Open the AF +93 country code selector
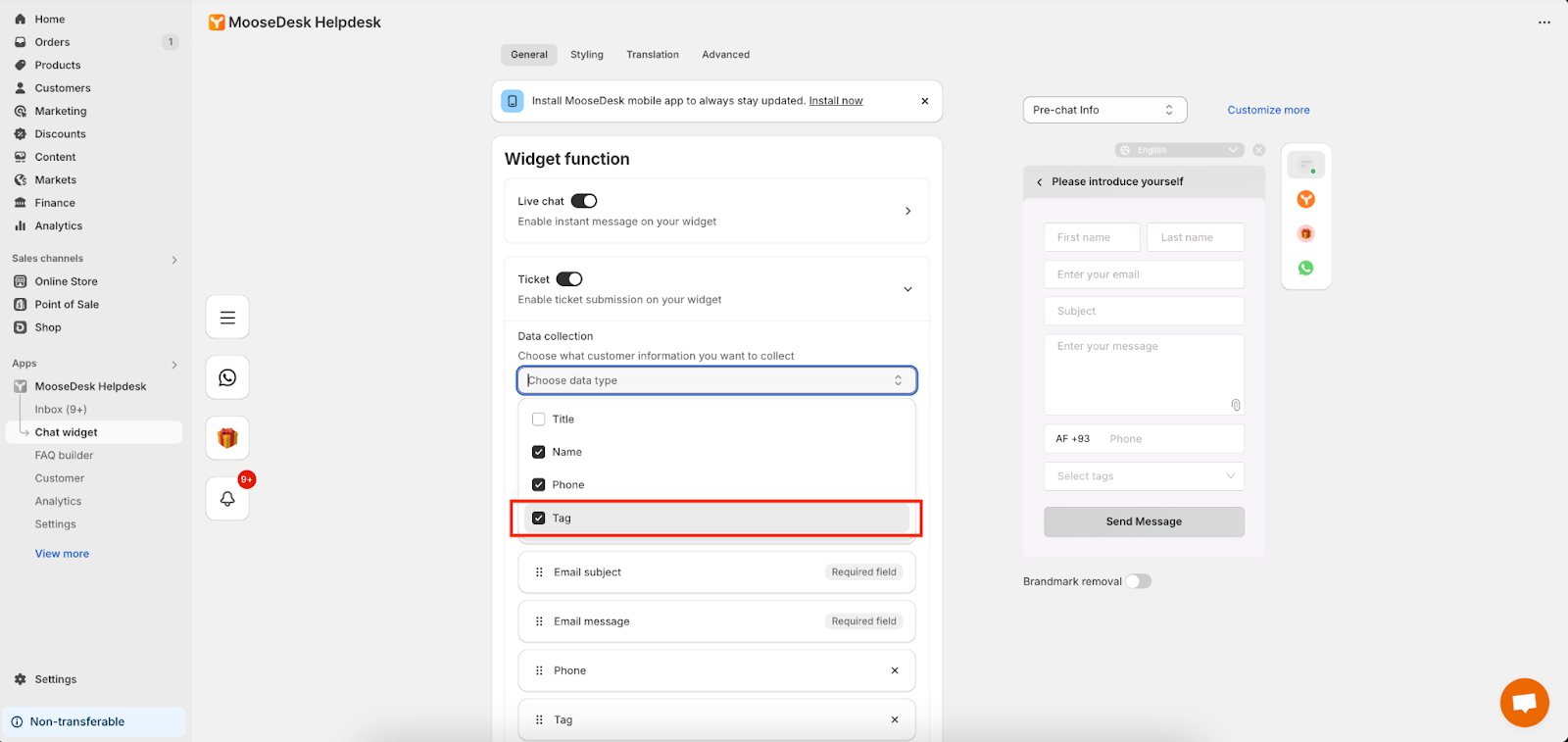Image resolution: width=1568 pixels, height=742 pixels. [1073, 439]
